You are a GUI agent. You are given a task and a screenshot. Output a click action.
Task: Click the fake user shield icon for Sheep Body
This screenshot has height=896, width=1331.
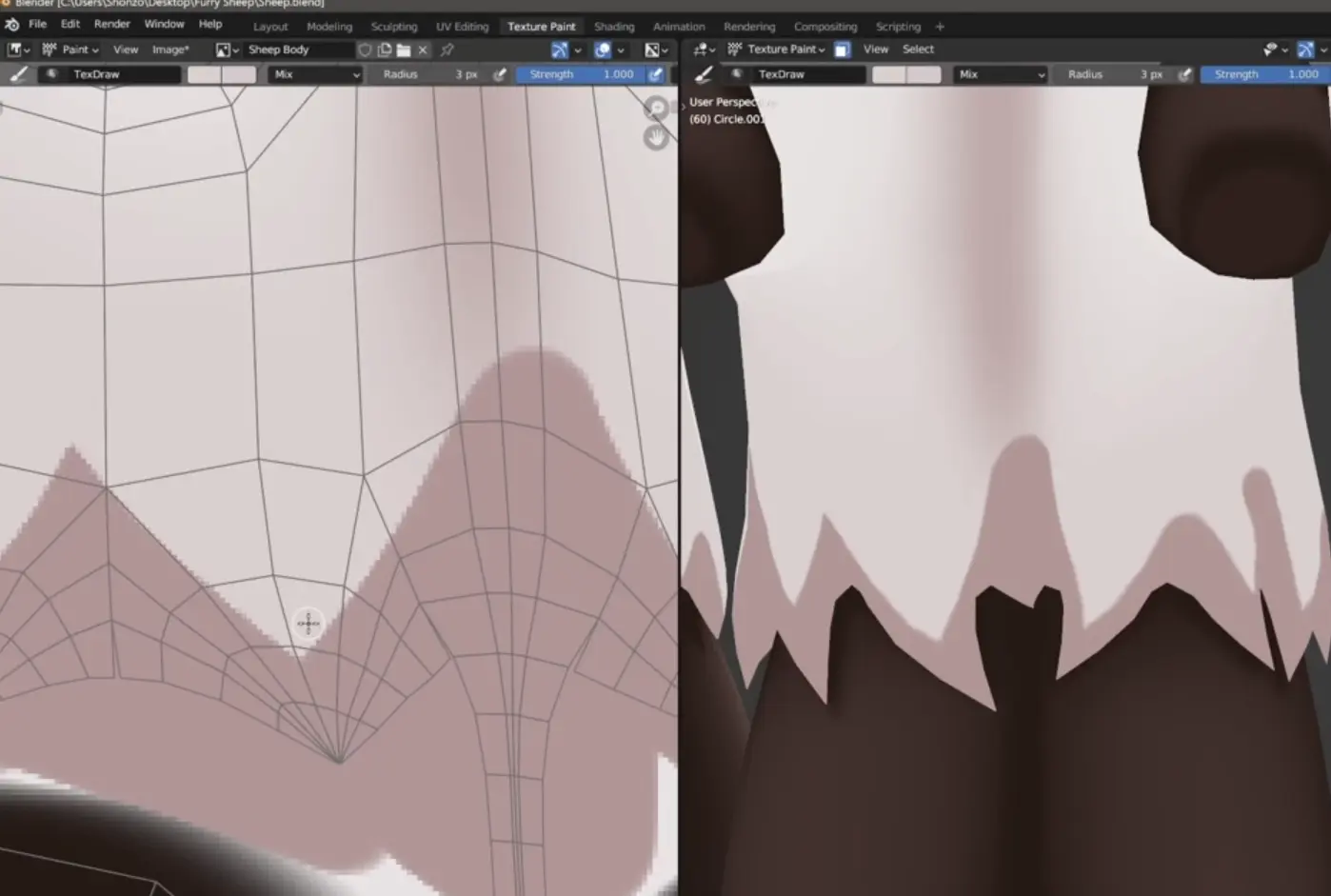coord(365,50)
